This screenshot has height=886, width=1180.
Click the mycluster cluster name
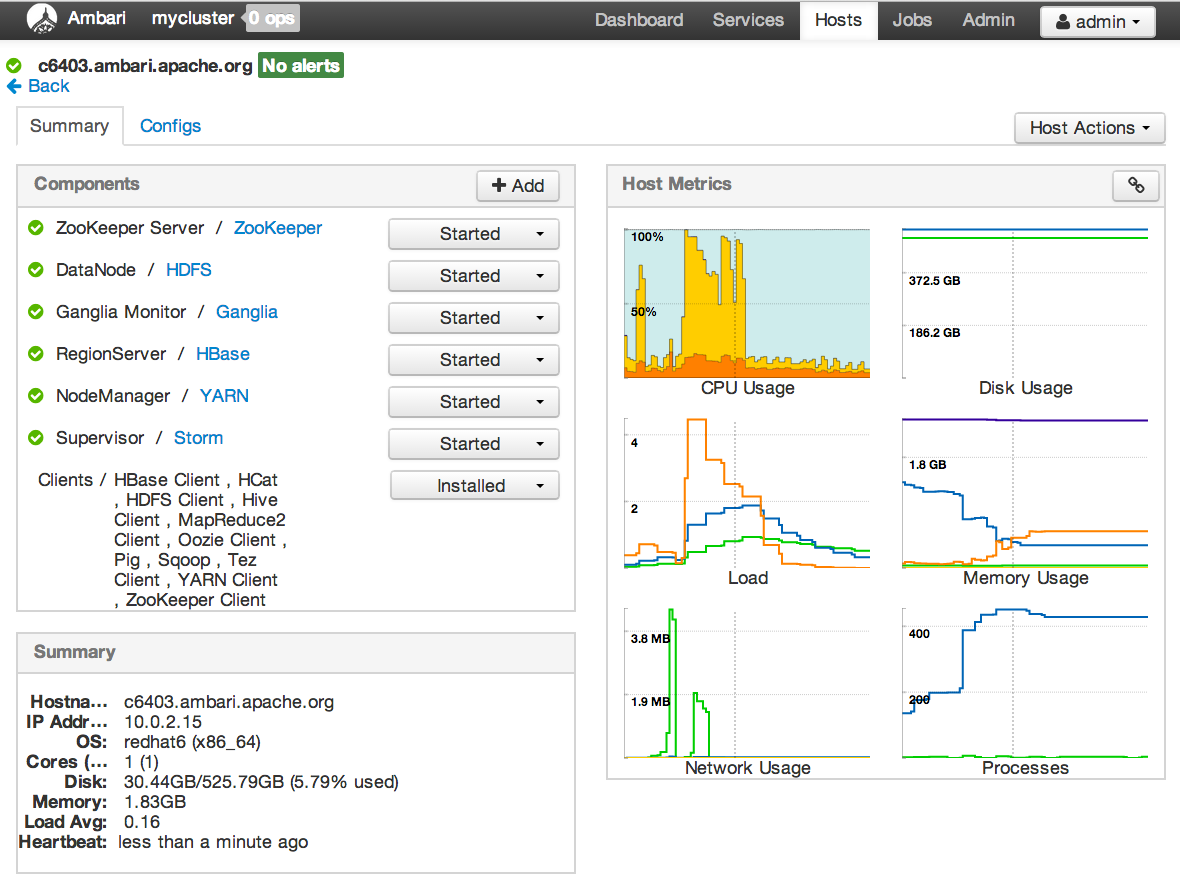point(193,18)
